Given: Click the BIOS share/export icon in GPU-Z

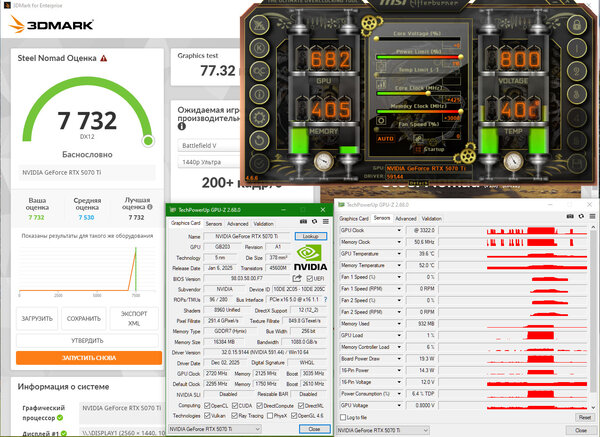Looking at the screenshot, I should pyautogui.click(x=297, y=278).
